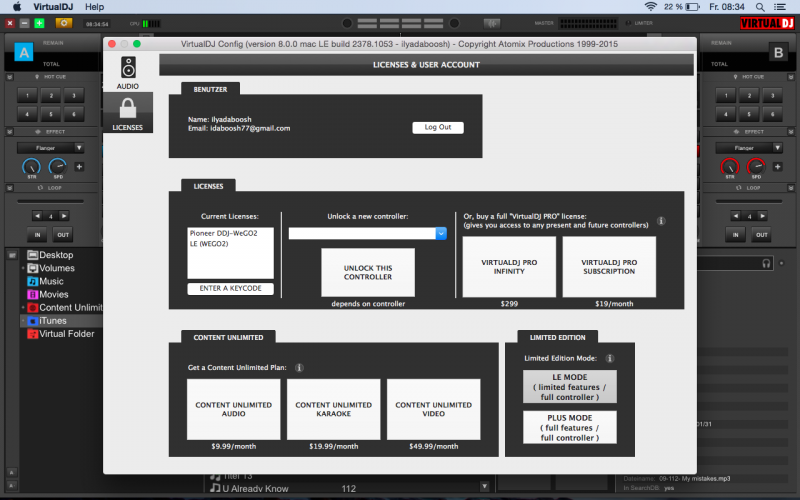Open the Help menu

coord(94,7)
